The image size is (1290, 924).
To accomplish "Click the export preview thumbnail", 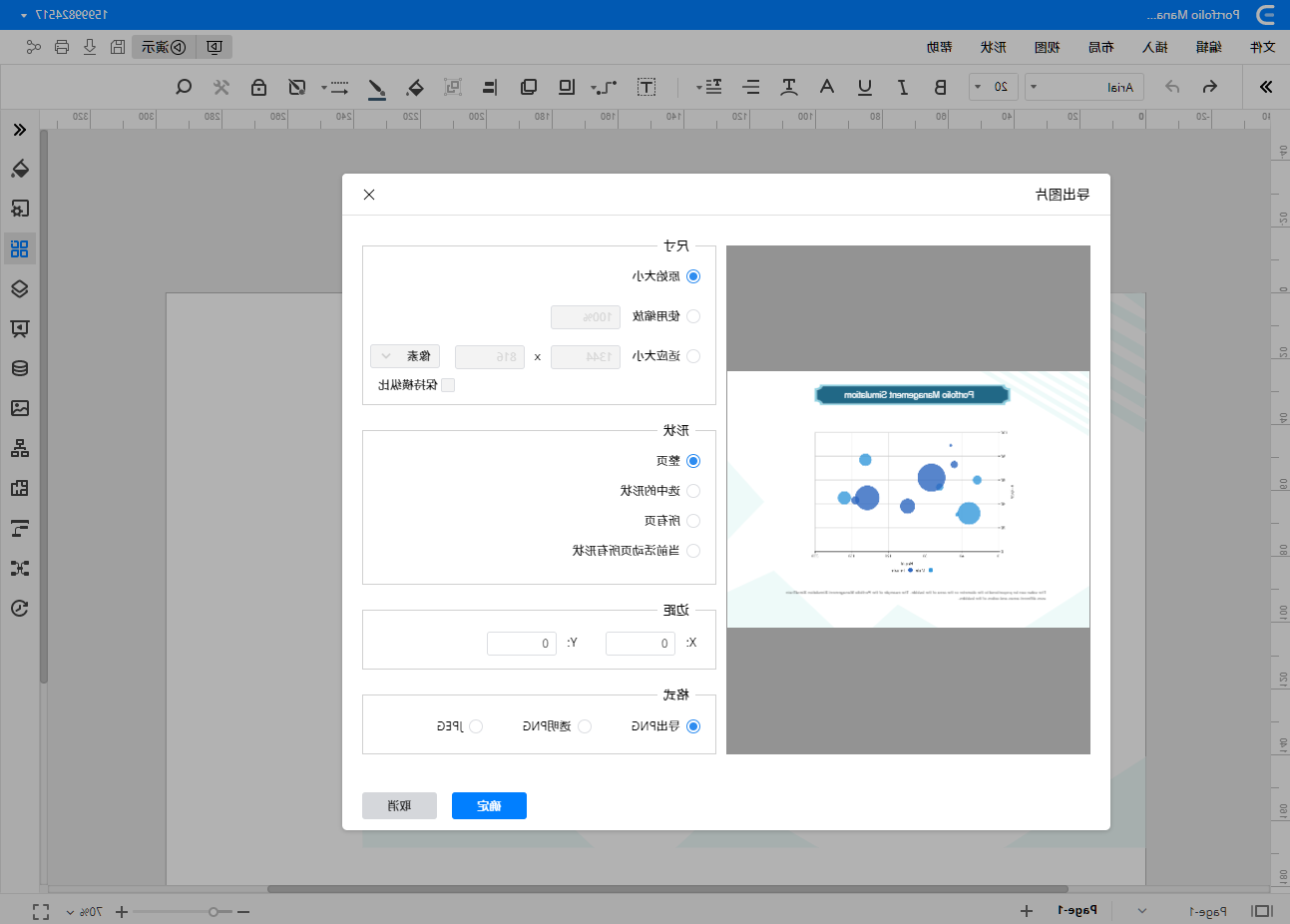I will coord(908,500).
